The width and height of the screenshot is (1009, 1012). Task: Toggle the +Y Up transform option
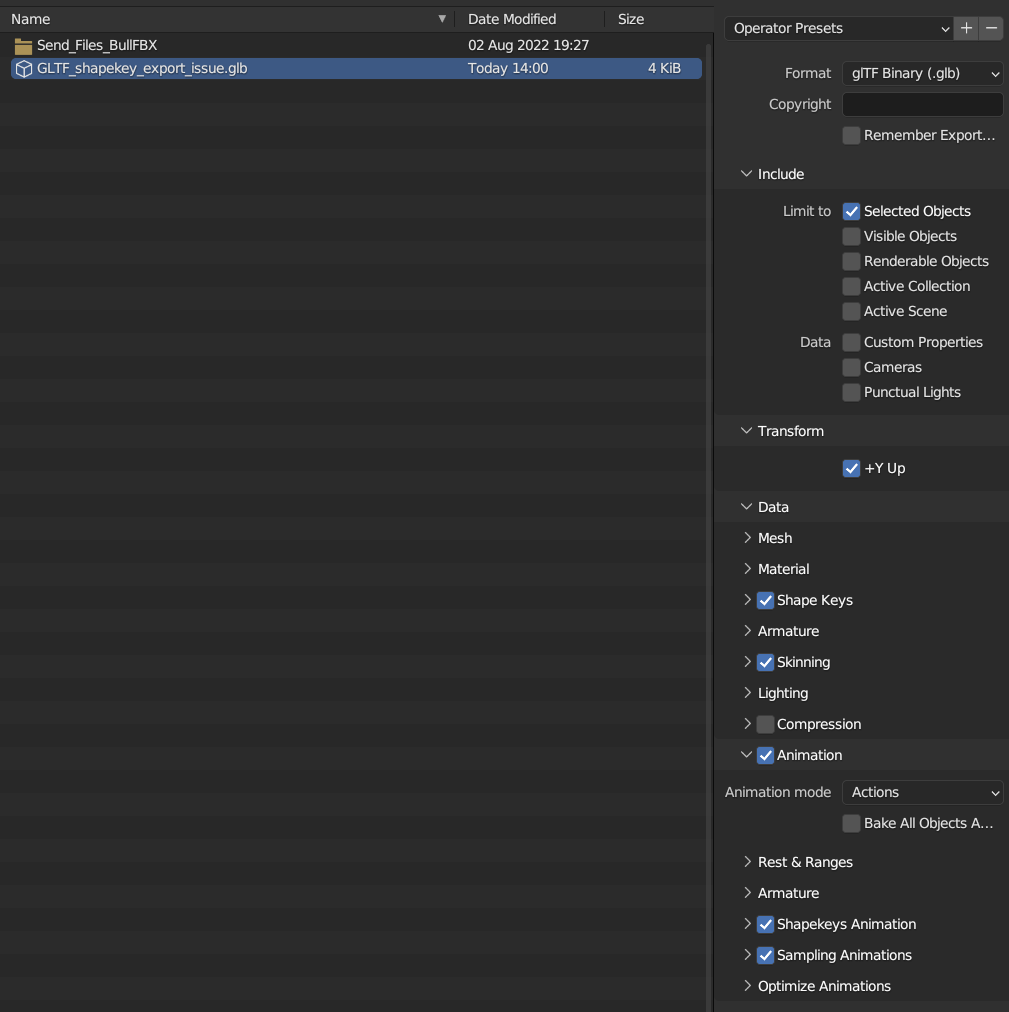coord(851,468)
